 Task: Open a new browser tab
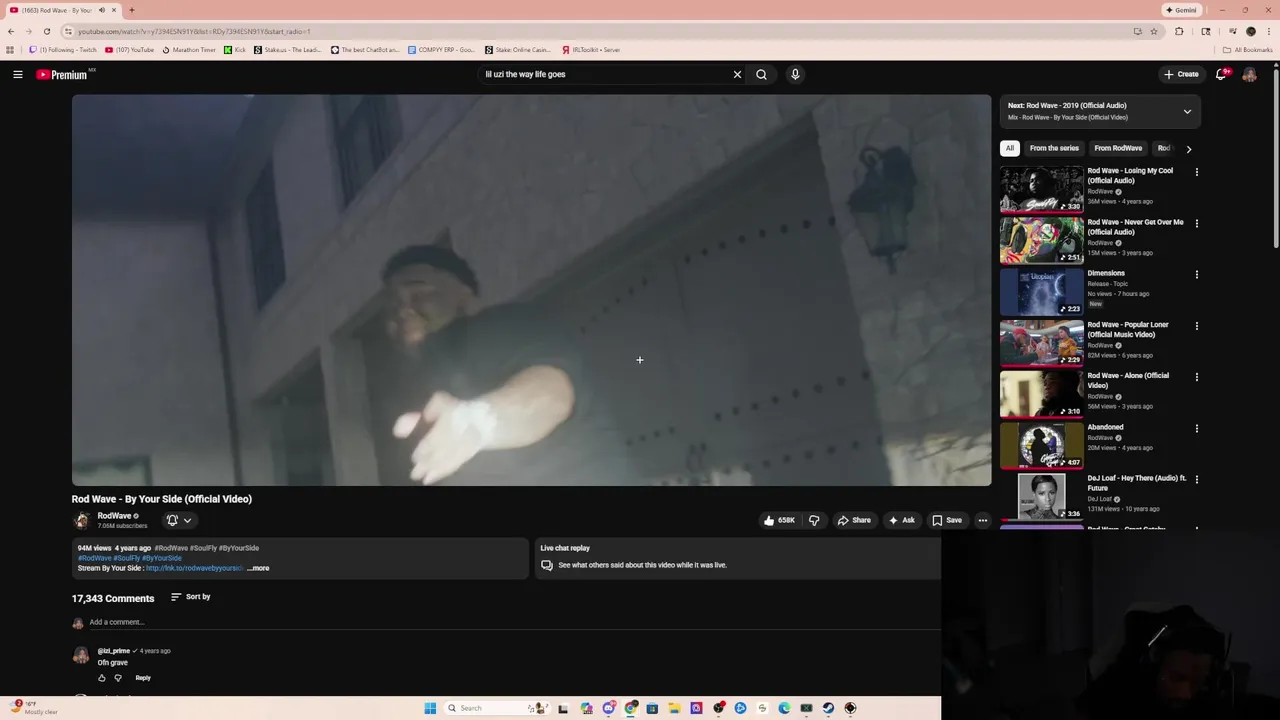131,10
